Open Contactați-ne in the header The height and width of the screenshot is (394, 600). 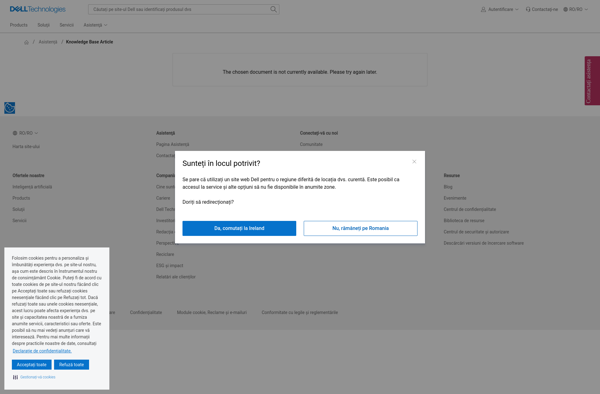point(541,9)
